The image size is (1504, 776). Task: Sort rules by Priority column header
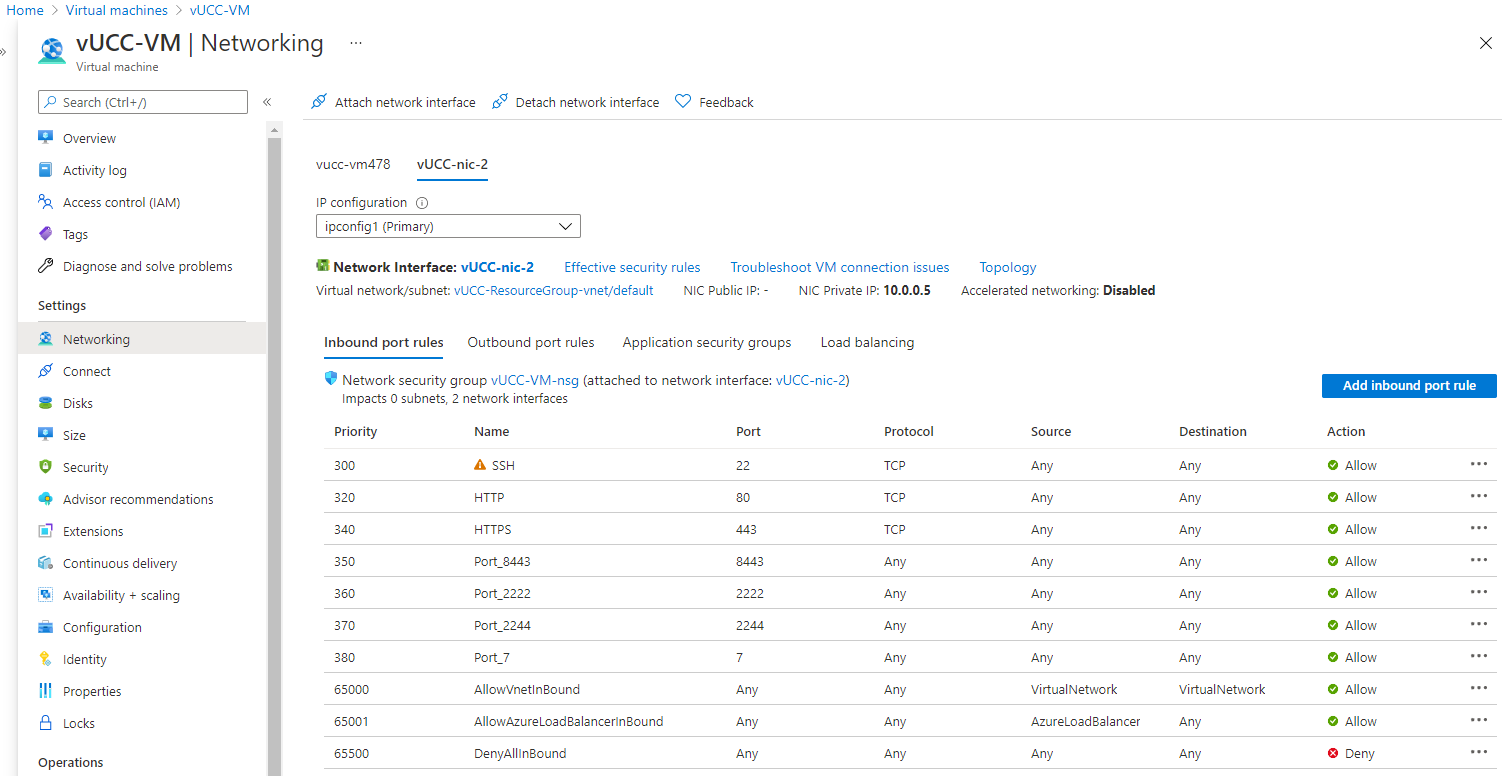356,432
